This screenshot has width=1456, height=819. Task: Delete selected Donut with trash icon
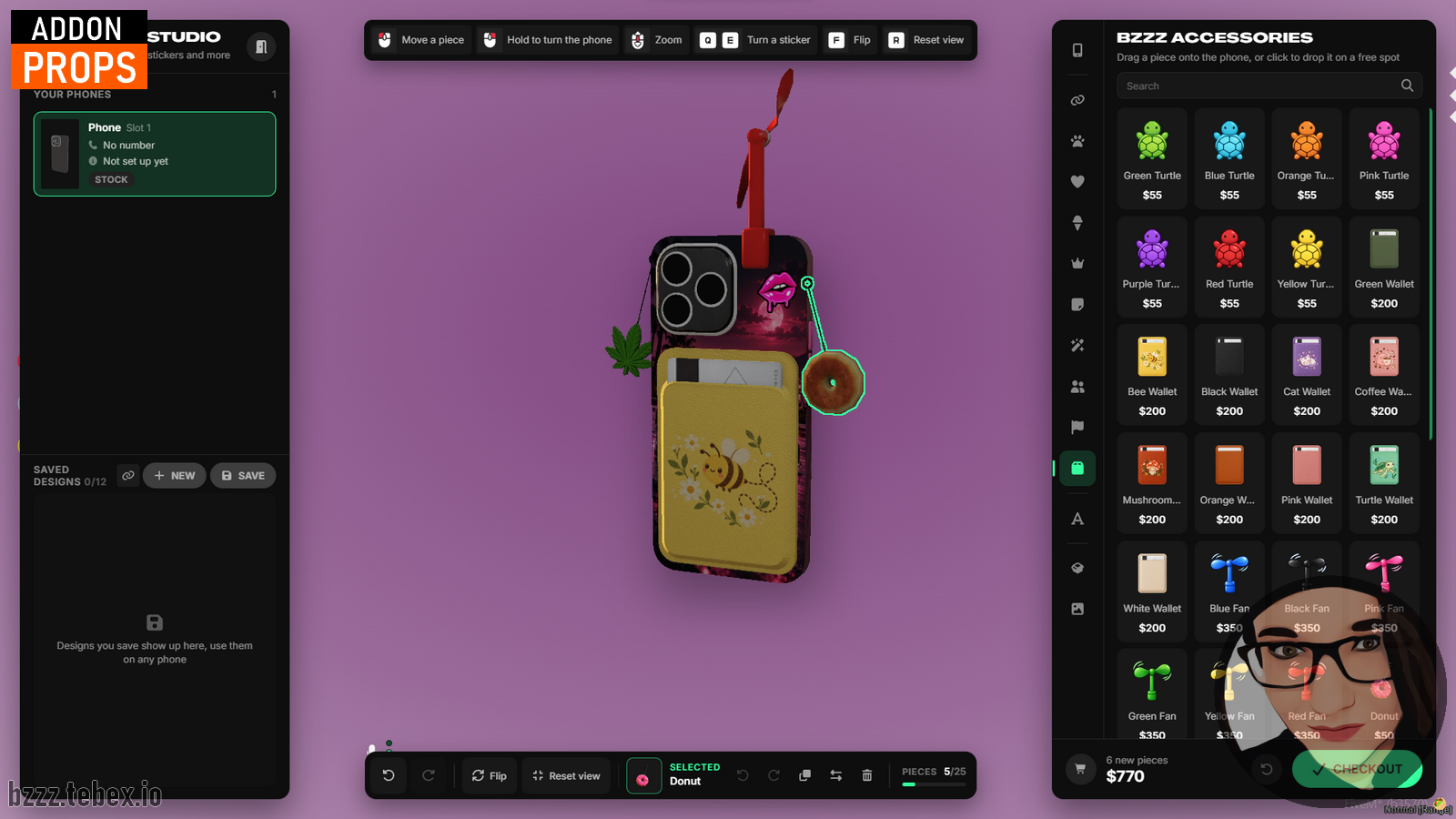(x=867, y=775)
